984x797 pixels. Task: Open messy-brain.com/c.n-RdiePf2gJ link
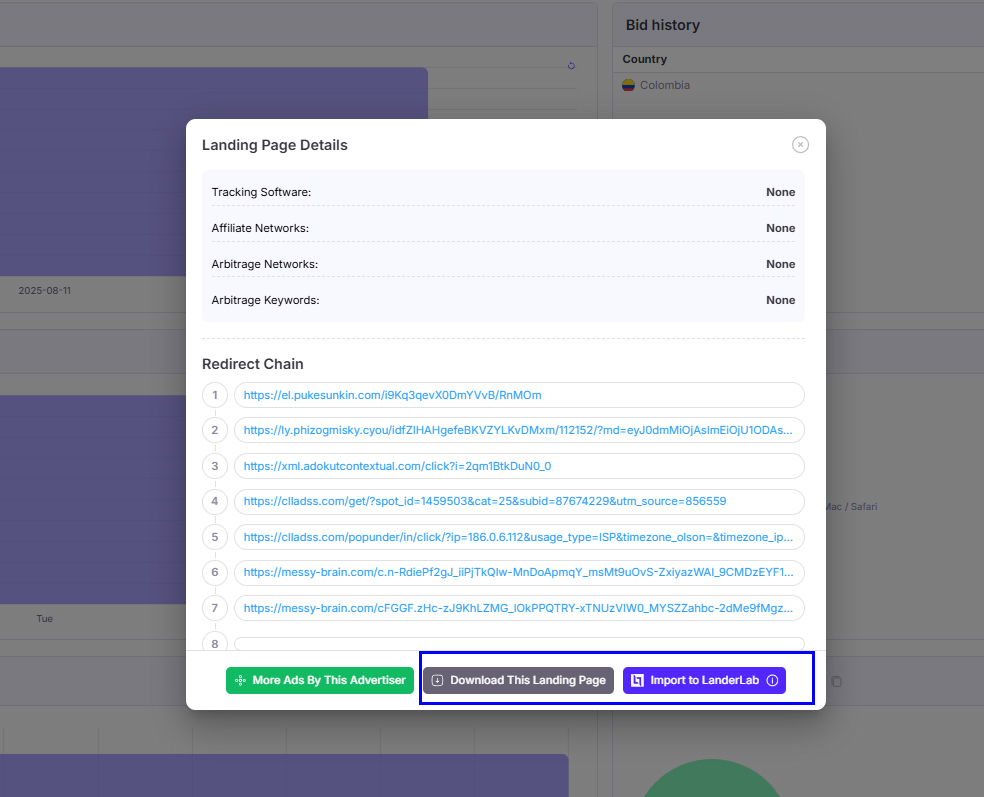(x=518, y=572)
